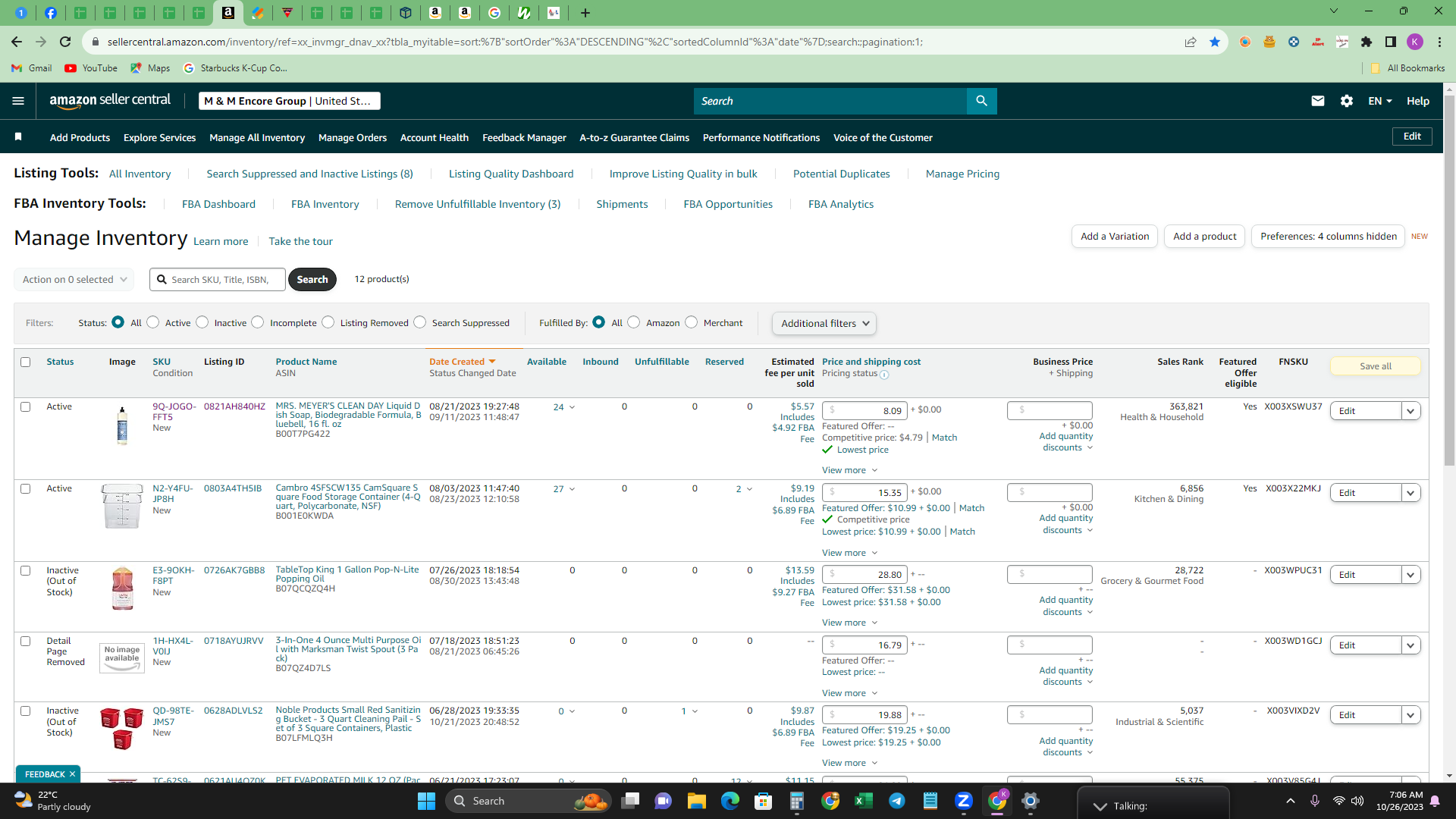Click the share page icon in address bar
The image size is (1456, 819).
pos(1191,42)
